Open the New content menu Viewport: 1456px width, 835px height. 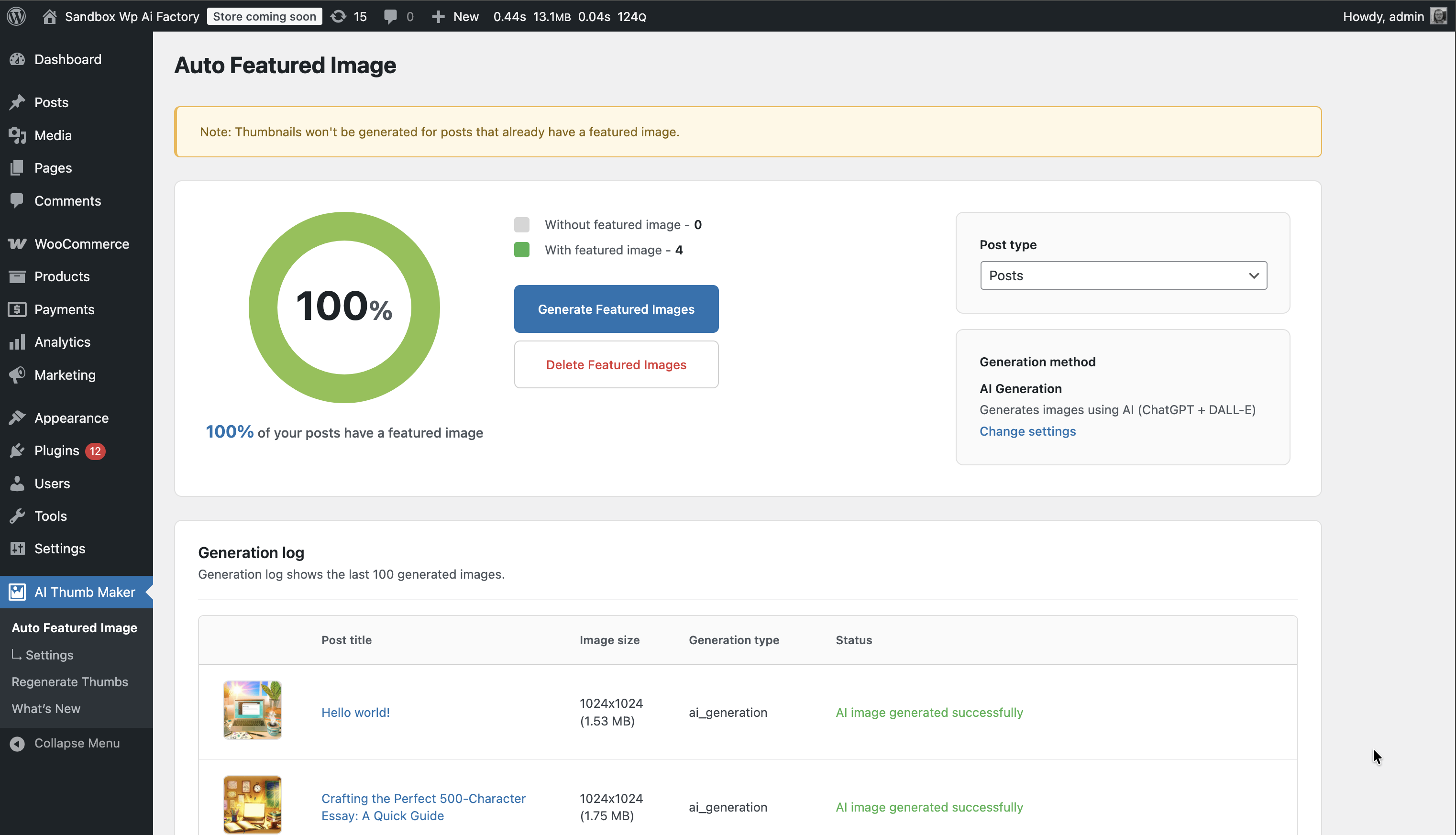[x=455, y=16]
